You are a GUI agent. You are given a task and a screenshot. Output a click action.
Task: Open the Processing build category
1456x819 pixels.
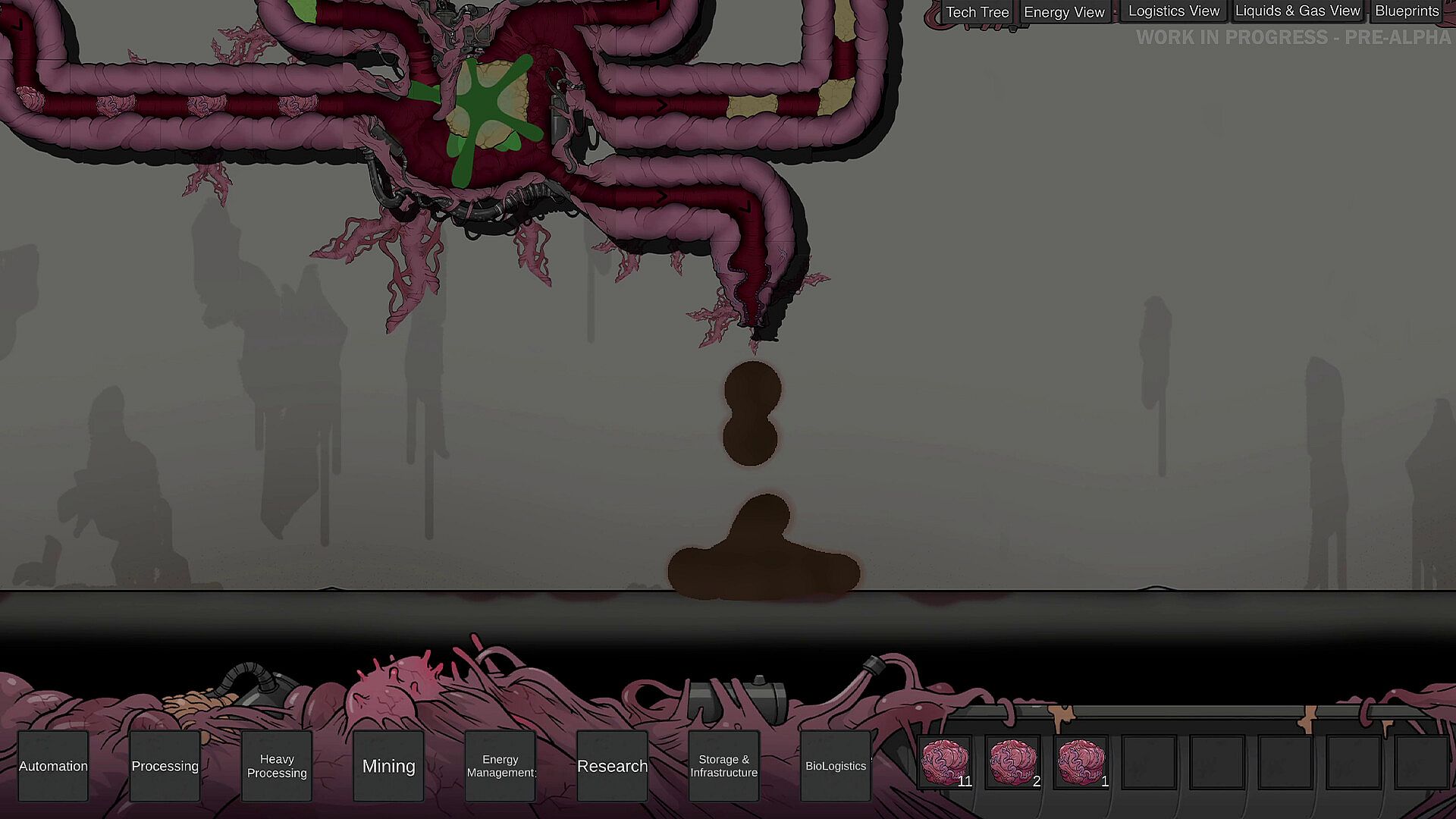(165, 766)
